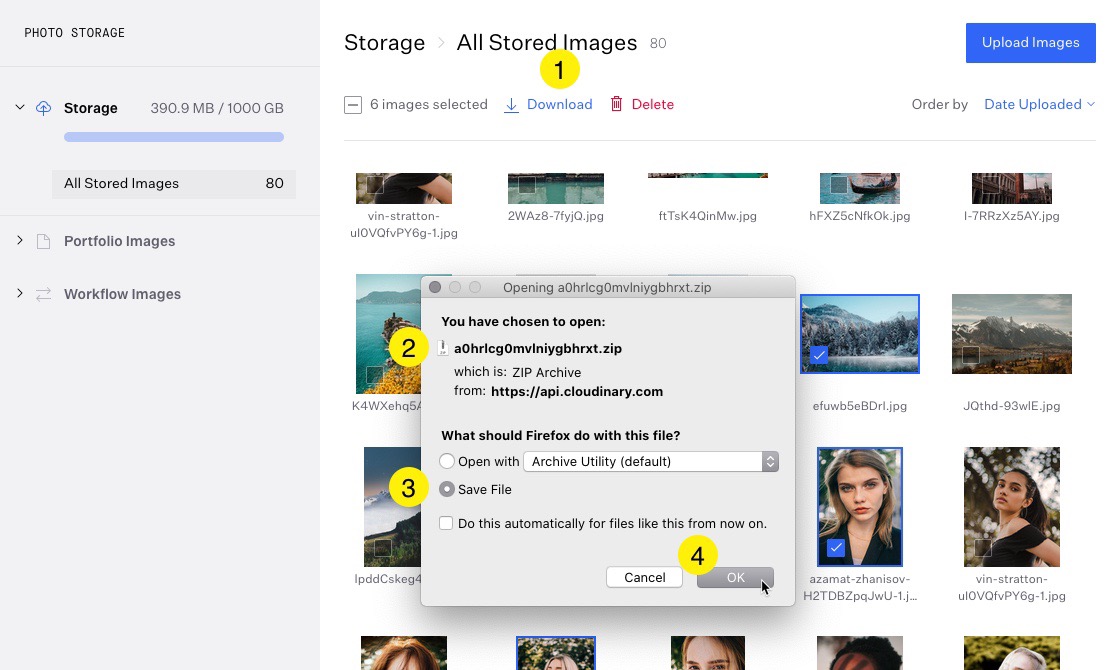1120x670 pixels.
Task: Click the storage usage progress bar
Action: 173,136
